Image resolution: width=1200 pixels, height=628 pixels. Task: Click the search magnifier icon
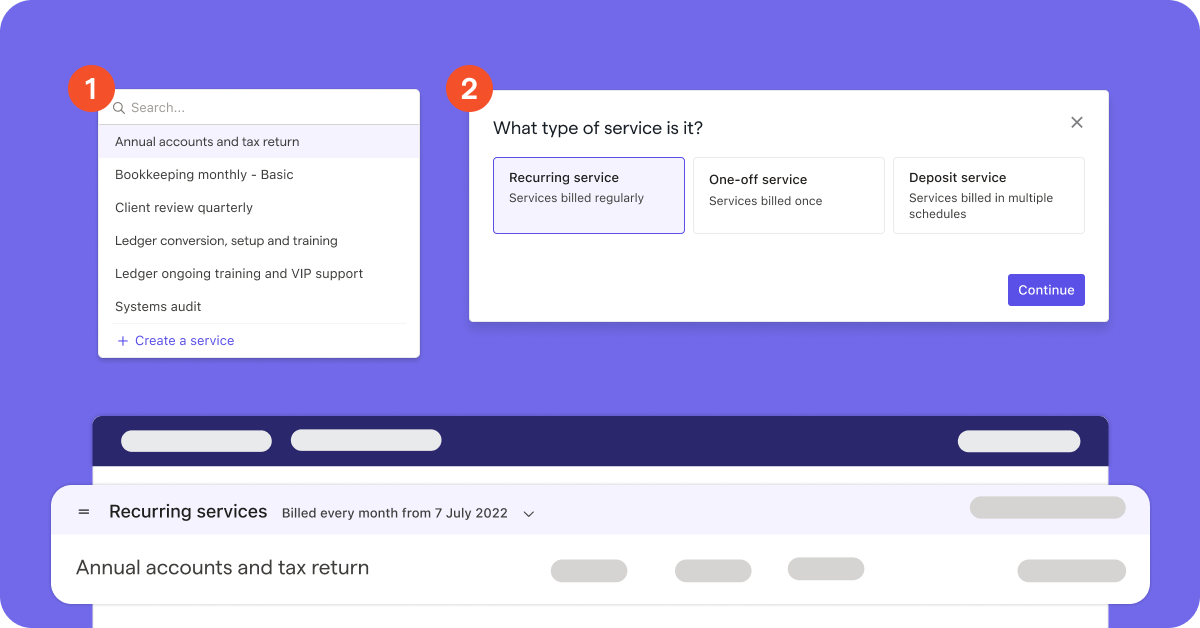click(x=118, y=108)
